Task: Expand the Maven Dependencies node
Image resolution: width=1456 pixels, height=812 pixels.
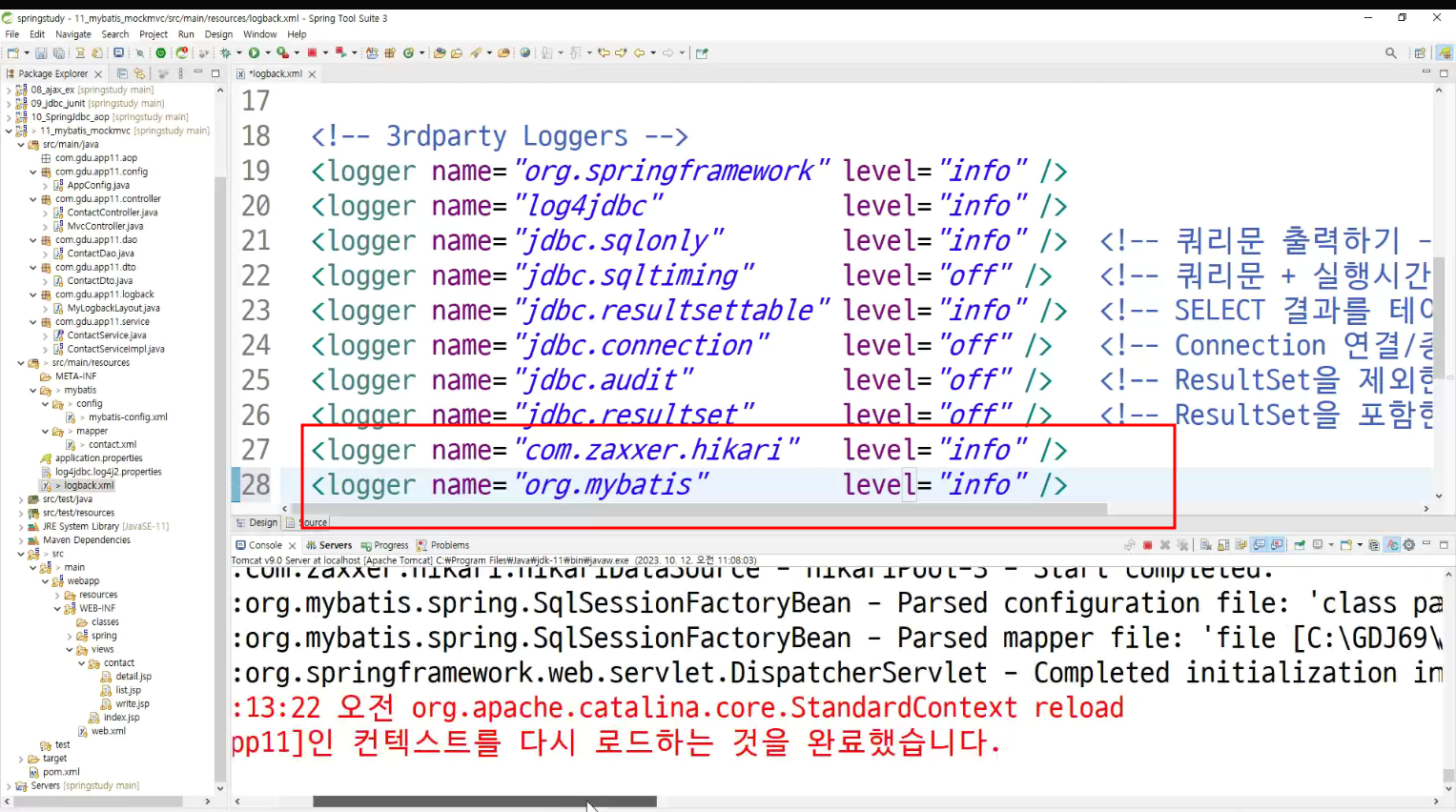Action: tap(21, 540)
